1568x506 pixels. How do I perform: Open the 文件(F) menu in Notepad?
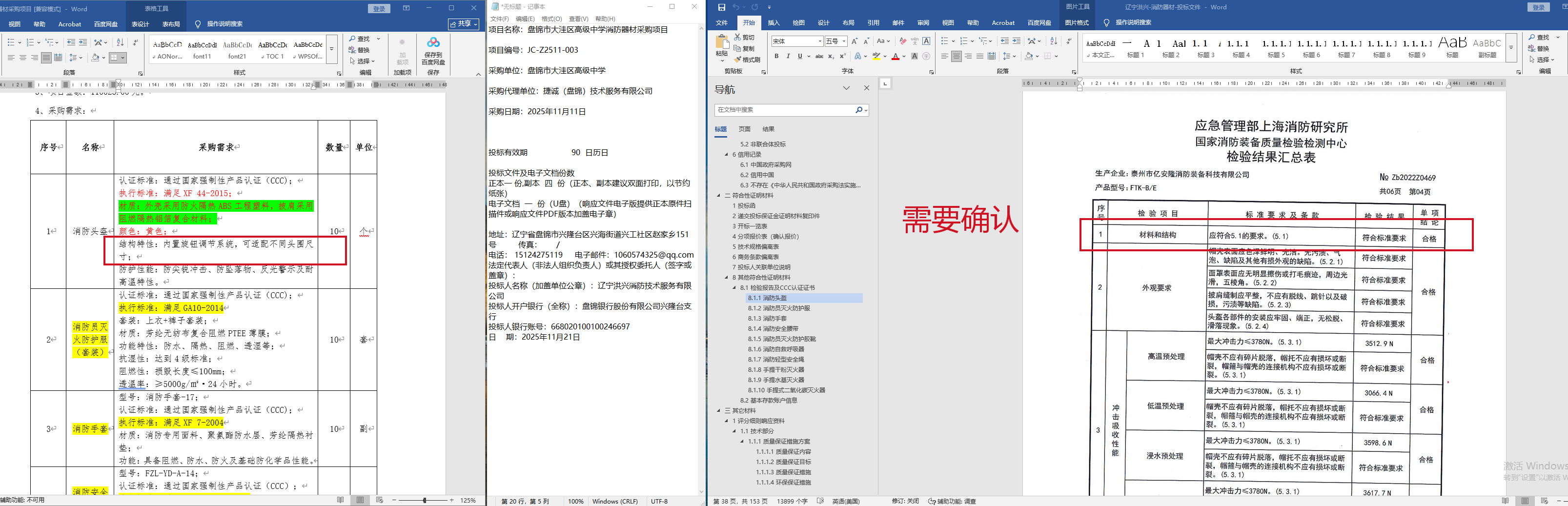click(x=500, y=19)
